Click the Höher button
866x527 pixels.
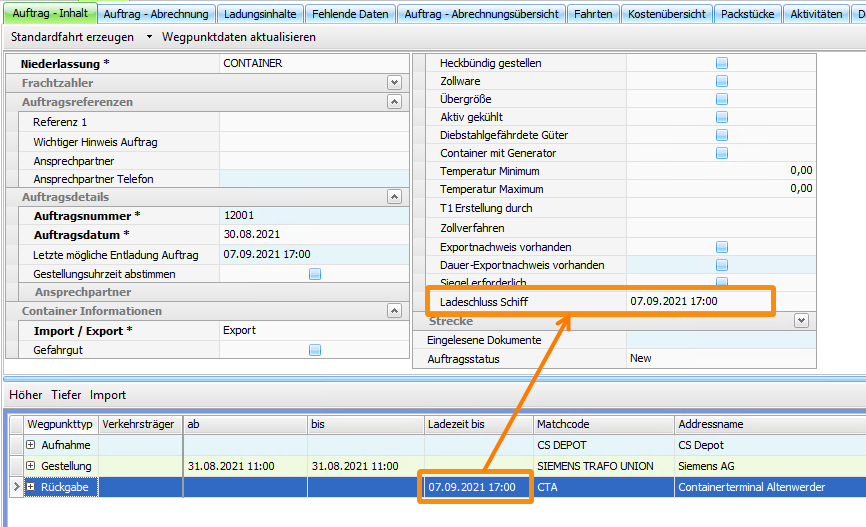click(26, 395)
